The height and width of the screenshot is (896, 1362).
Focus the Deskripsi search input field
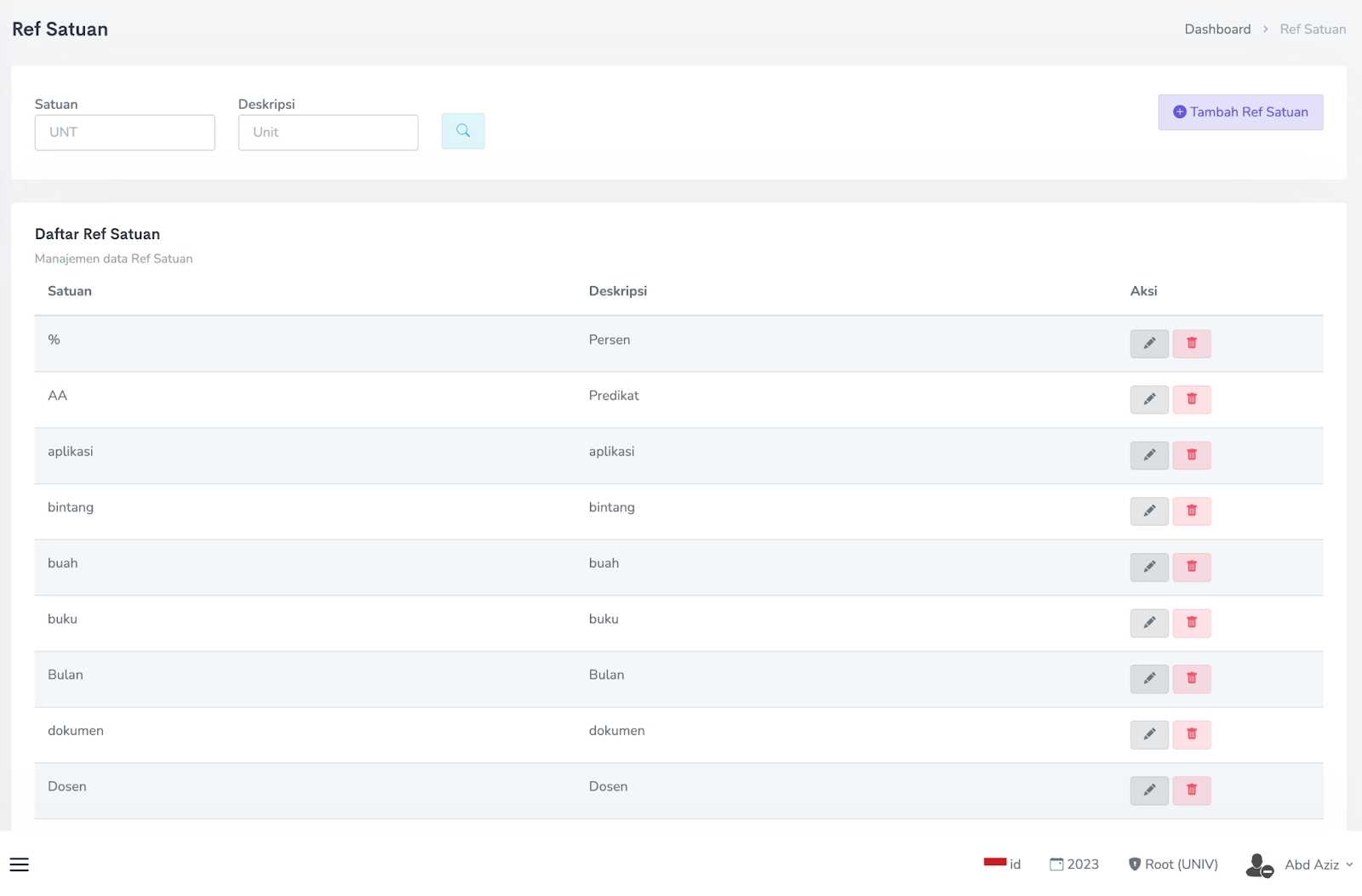tap(329, 133)
